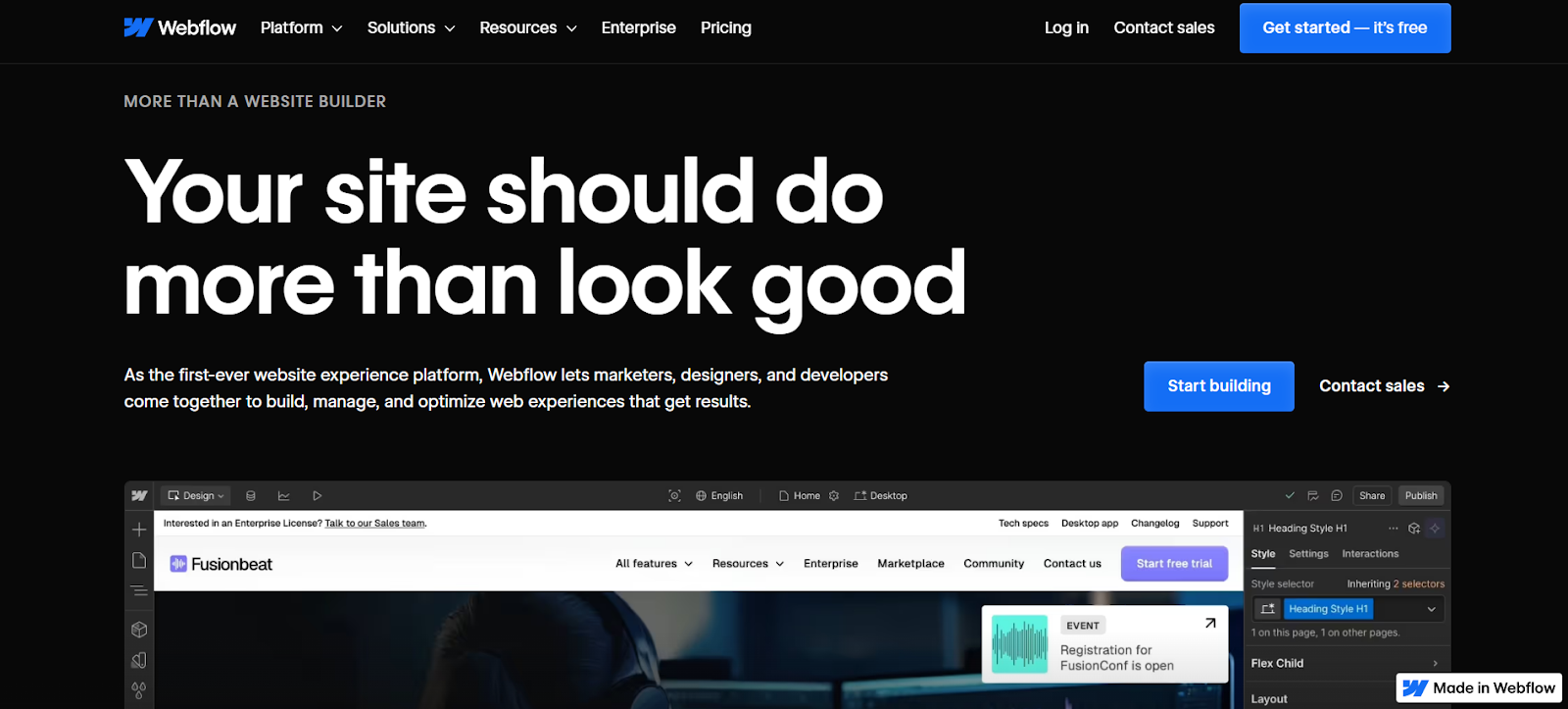Click the Talk to our Sales team link
The width and height of the screenshot is (1568, 709).
click(x=375, y=524)
